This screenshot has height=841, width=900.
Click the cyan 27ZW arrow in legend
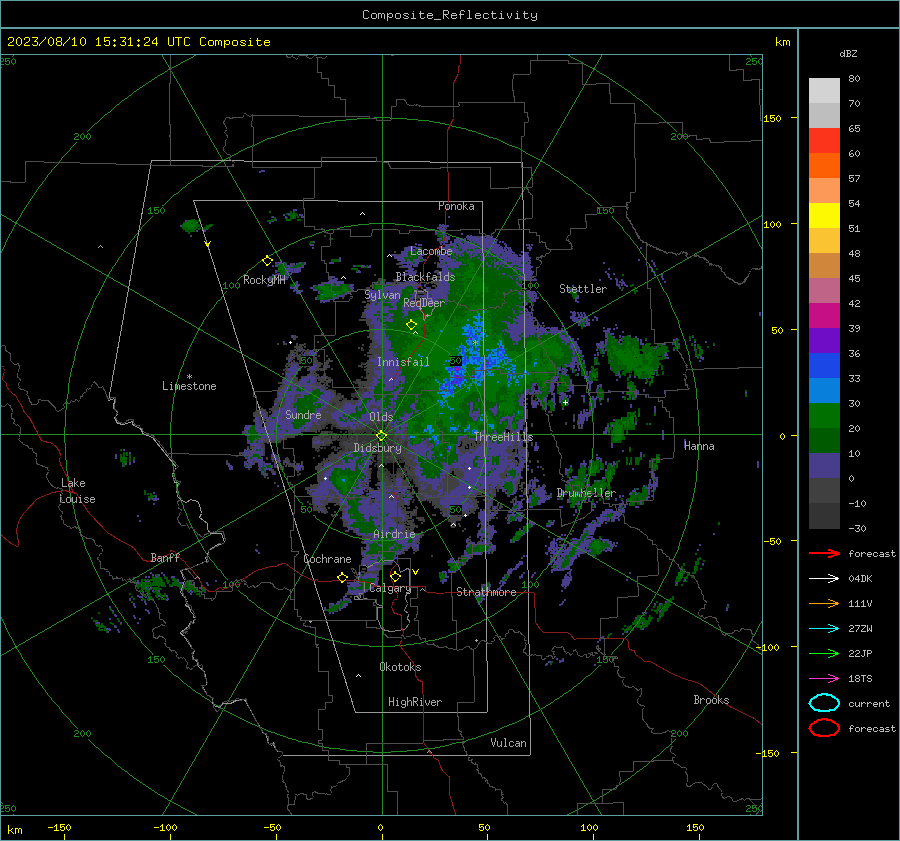824,629
